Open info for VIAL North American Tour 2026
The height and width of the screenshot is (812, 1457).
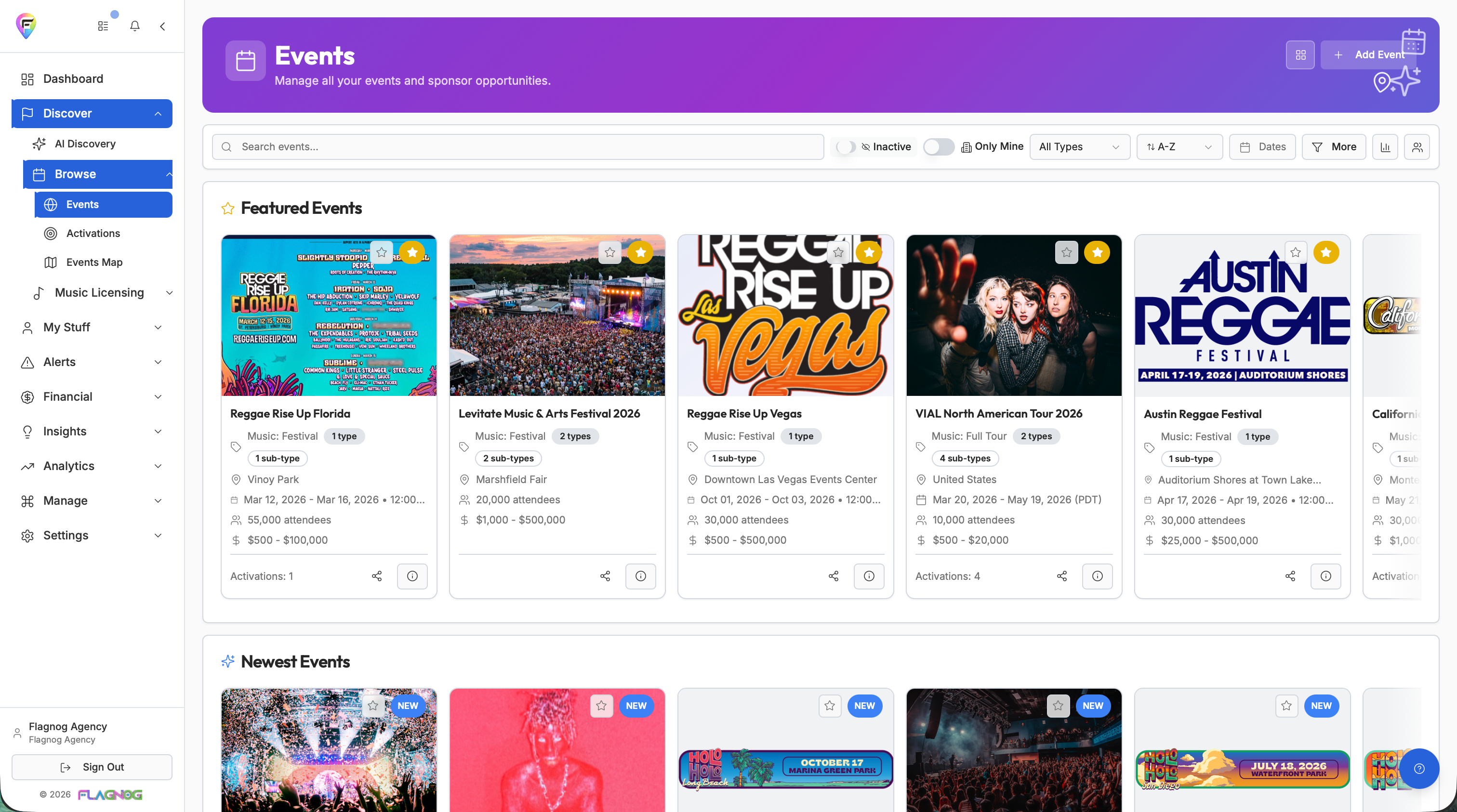click(1097, 576)
